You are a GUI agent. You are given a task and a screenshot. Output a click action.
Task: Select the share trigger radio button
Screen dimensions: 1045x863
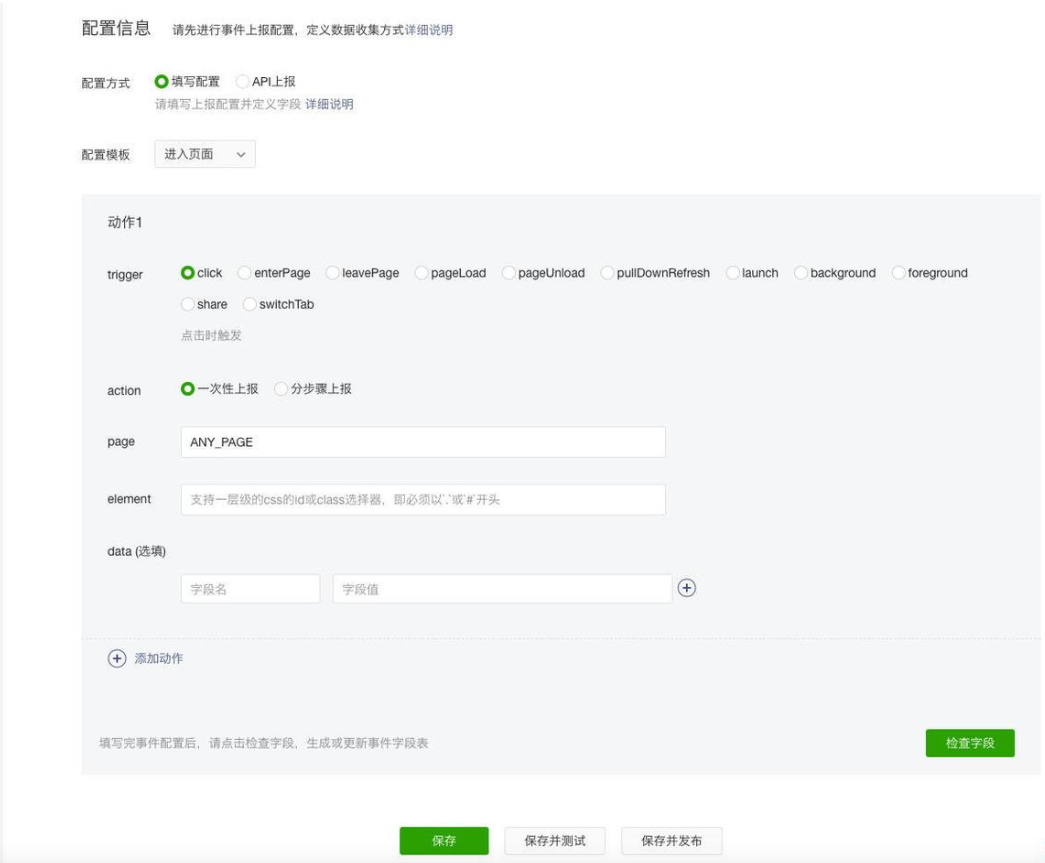(x=188, y=305)
